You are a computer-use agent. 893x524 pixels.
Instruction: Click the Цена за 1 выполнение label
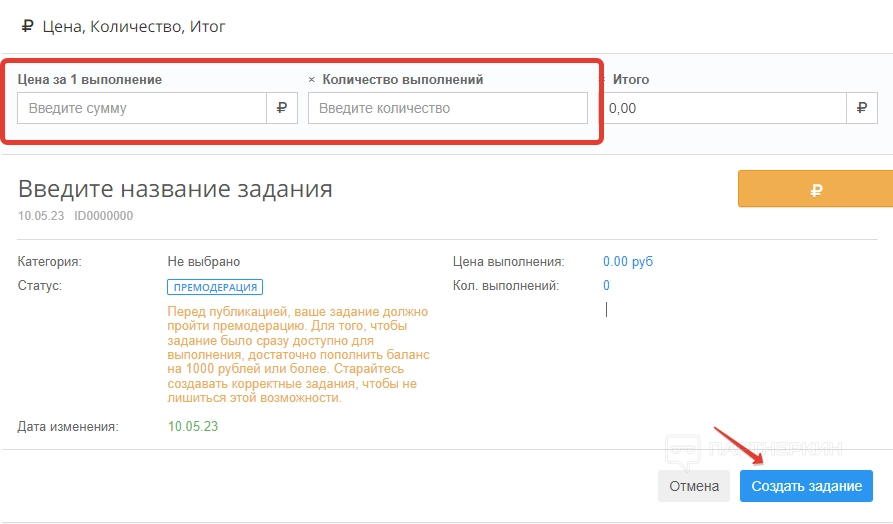click(x=90, y=79)
